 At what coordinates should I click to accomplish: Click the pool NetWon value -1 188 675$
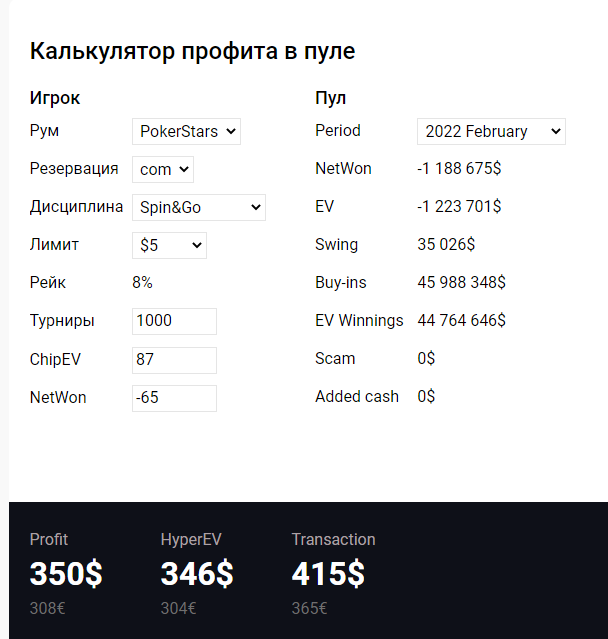point(459,169)
